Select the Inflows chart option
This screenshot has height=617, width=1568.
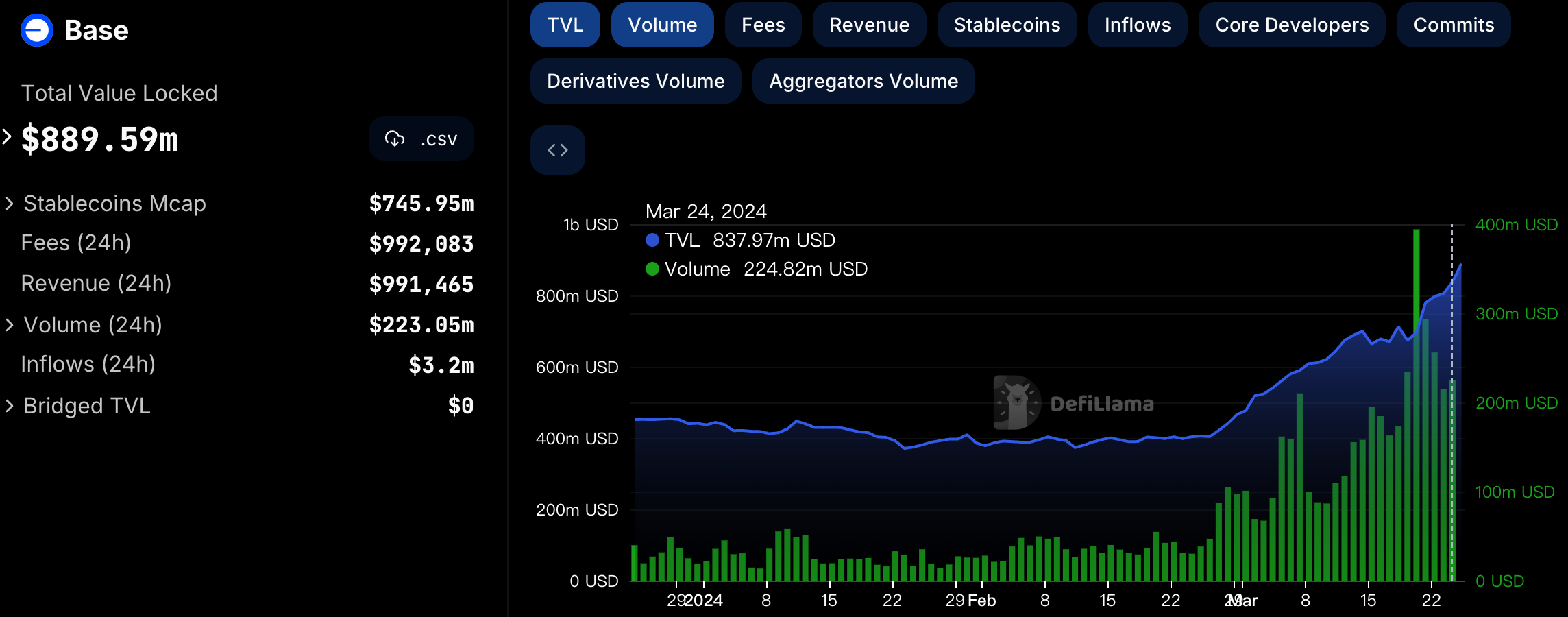1138,25
